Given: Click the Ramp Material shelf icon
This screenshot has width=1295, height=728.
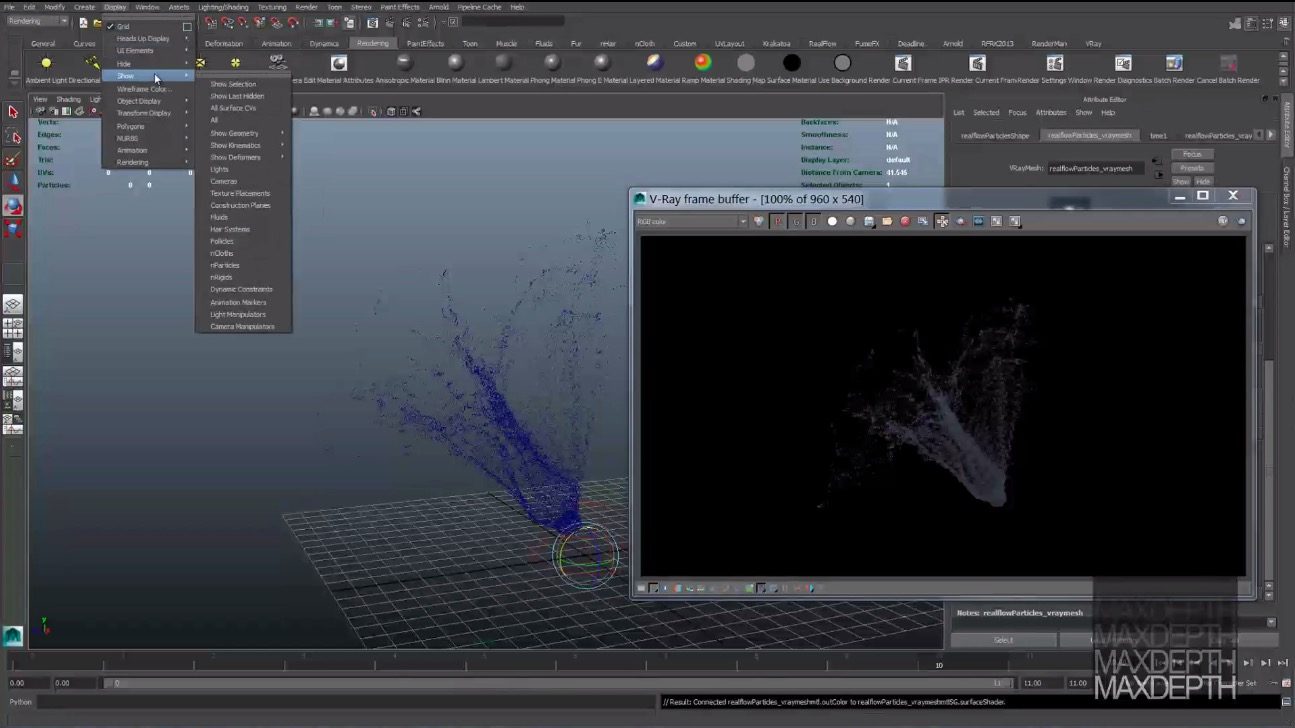Looking at the screenshot, I should click(x=703, y=63).
